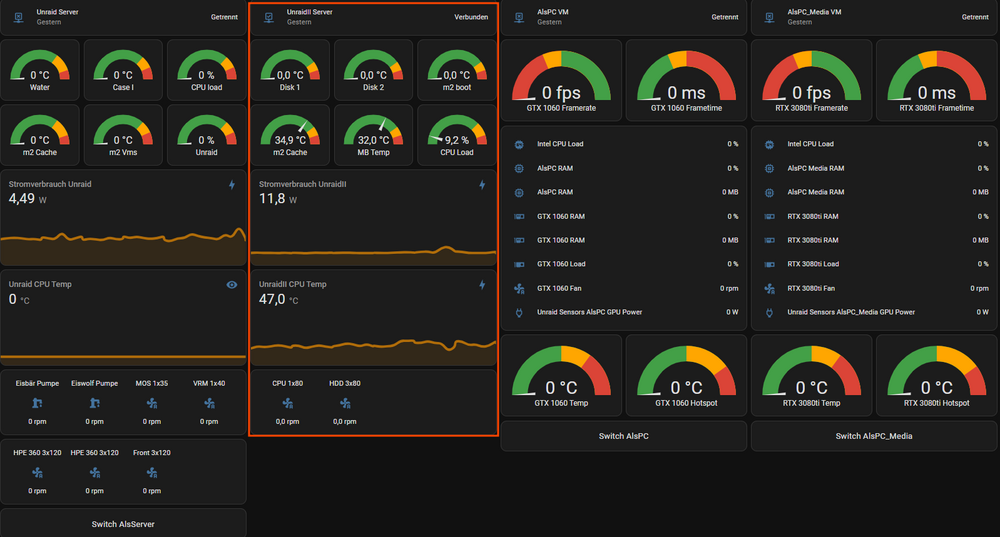
Task: Click the Unraid Server device icon
Action: (x=19, y=17)
